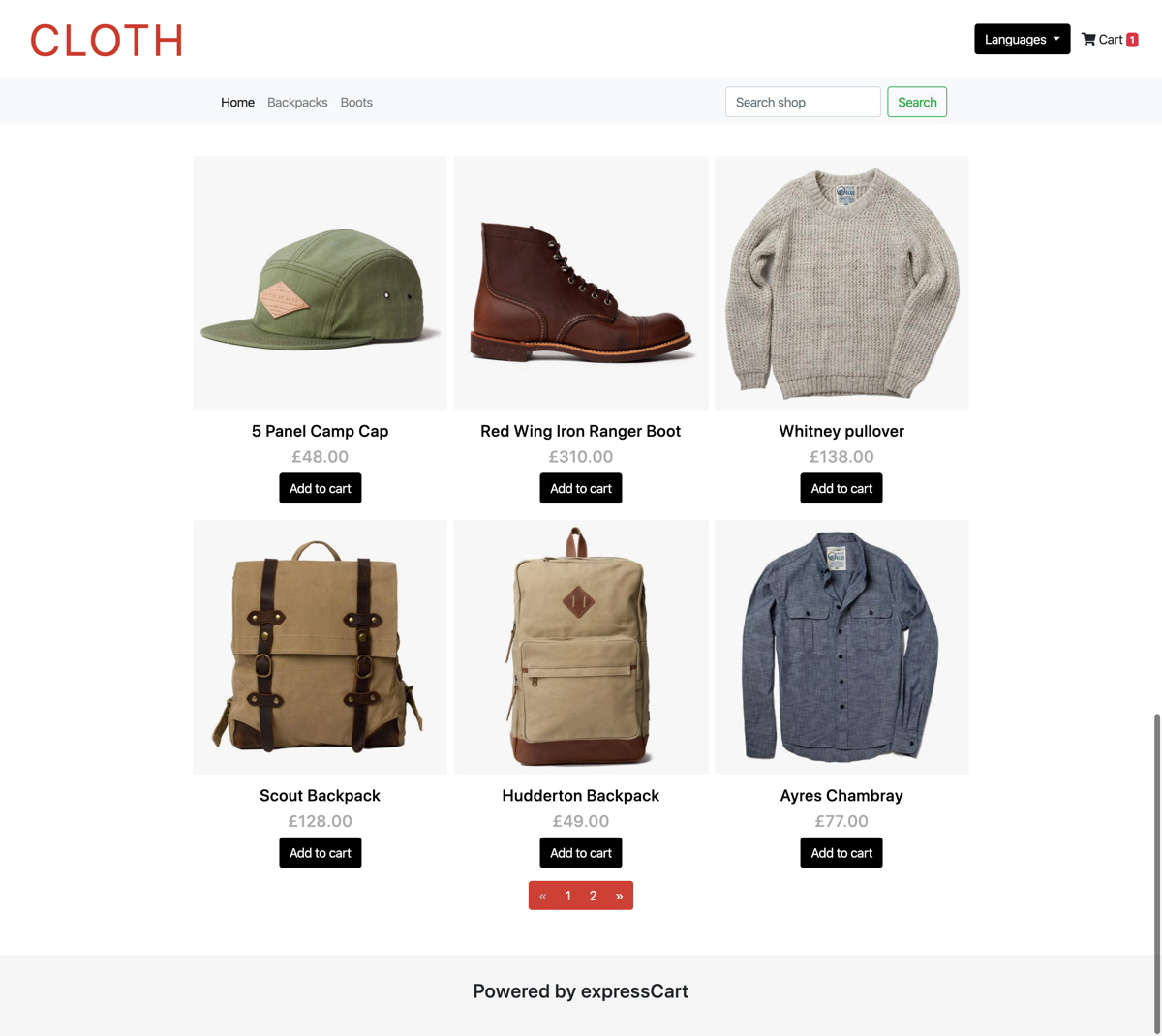Click the vertical page scrollbar
1162x1036 pixels.
click(x=1156, y=873)
